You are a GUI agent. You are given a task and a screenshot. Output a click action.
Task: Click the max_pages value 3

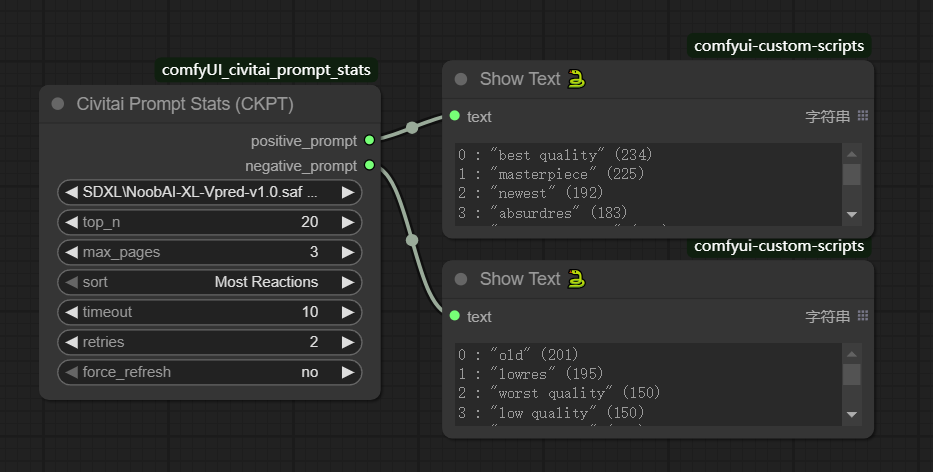click(314, 252)
